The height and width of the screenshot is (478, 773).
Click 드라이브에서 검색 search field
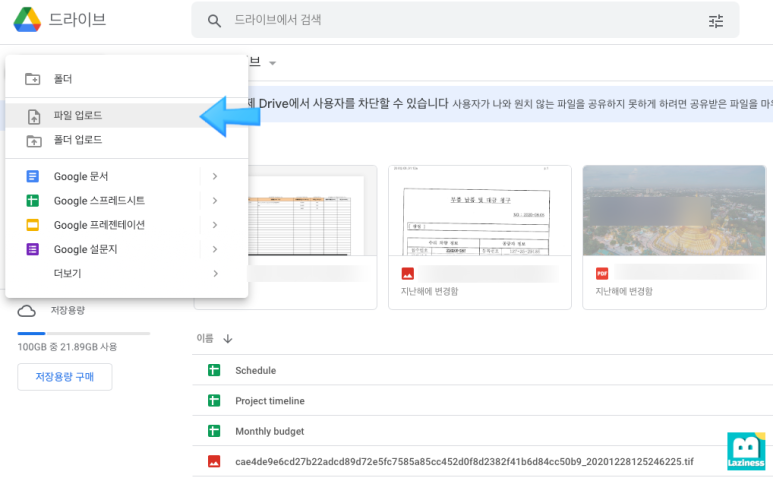[x=465, y=20]
